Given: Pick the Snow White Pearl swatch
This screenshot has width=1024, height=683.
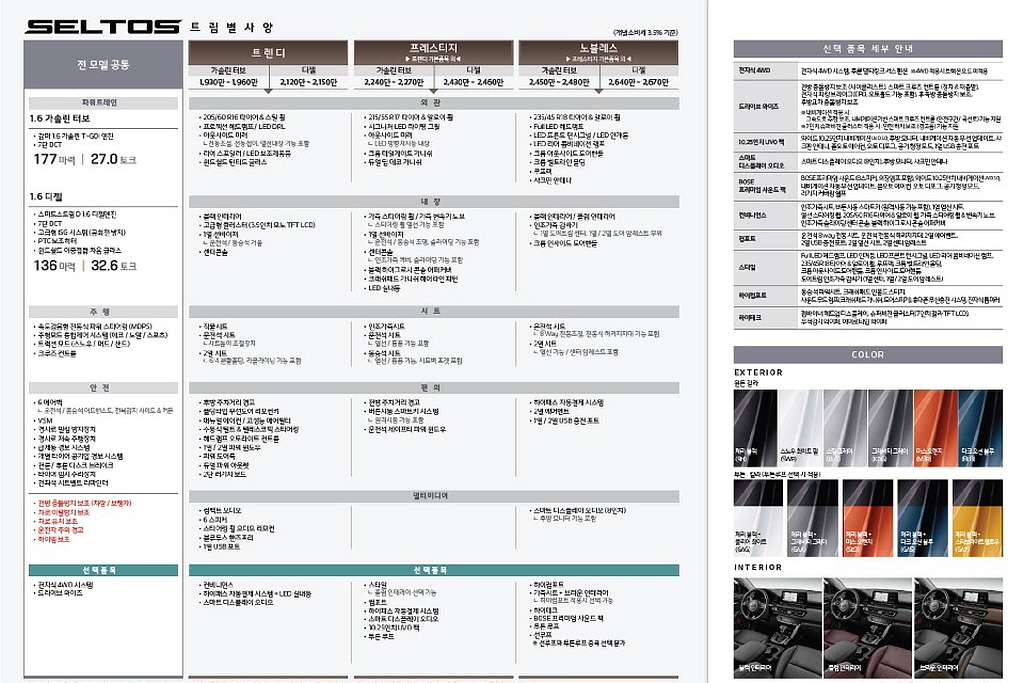Looking at the screenshot, I should (x=800, y=428).
